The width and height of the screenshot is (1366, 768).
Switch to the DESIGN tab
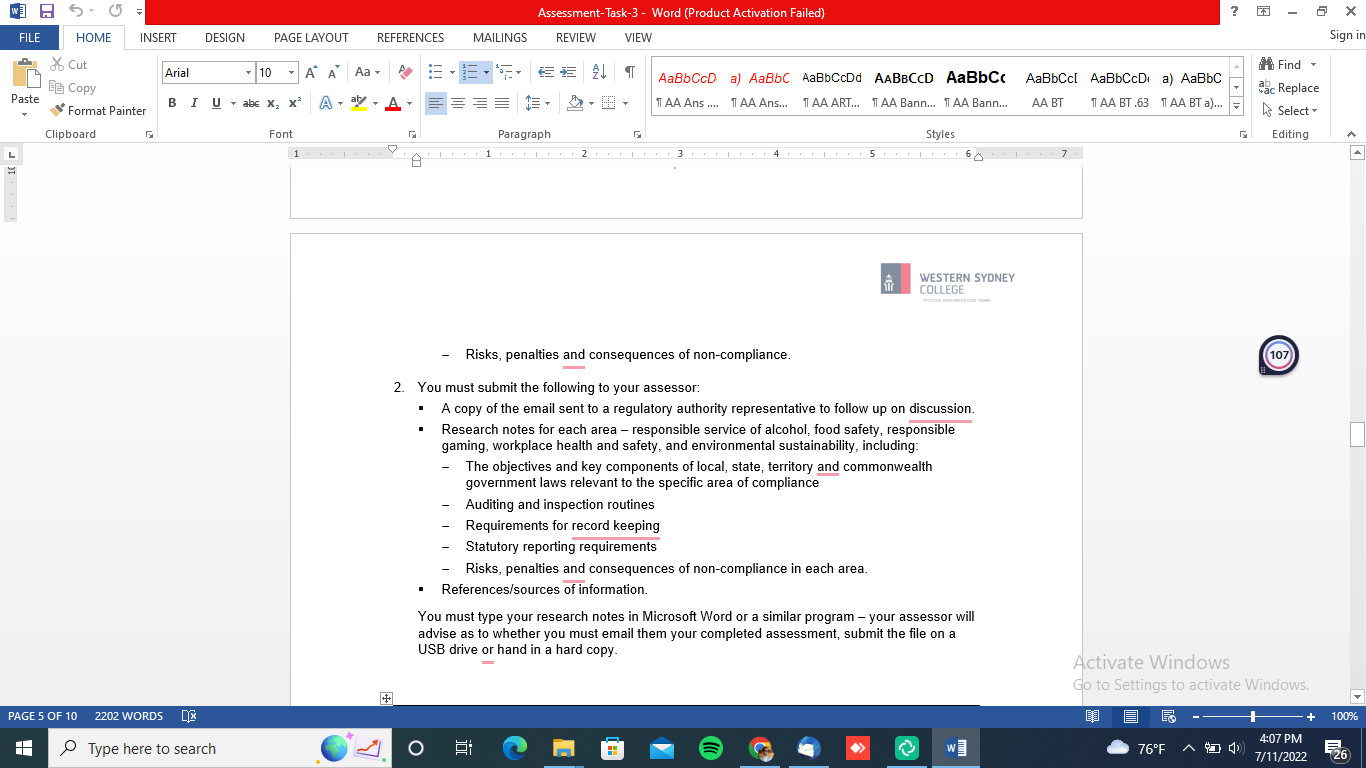click(x=225, y=37)
